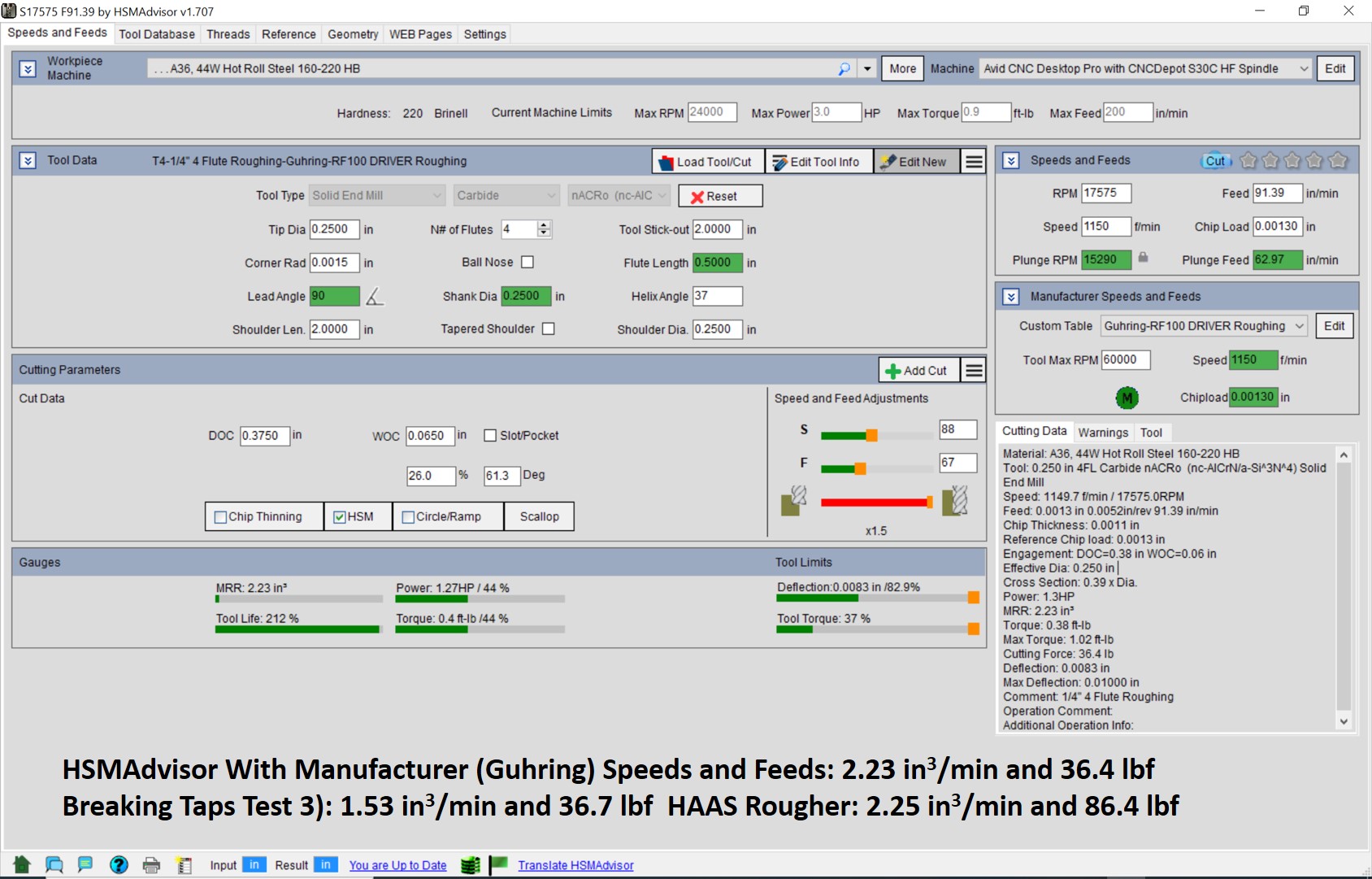Click the Translate HSMAdvisor link
Image resolution: width=1372 pixels, height=879 pixels.
tap(575, 865)
